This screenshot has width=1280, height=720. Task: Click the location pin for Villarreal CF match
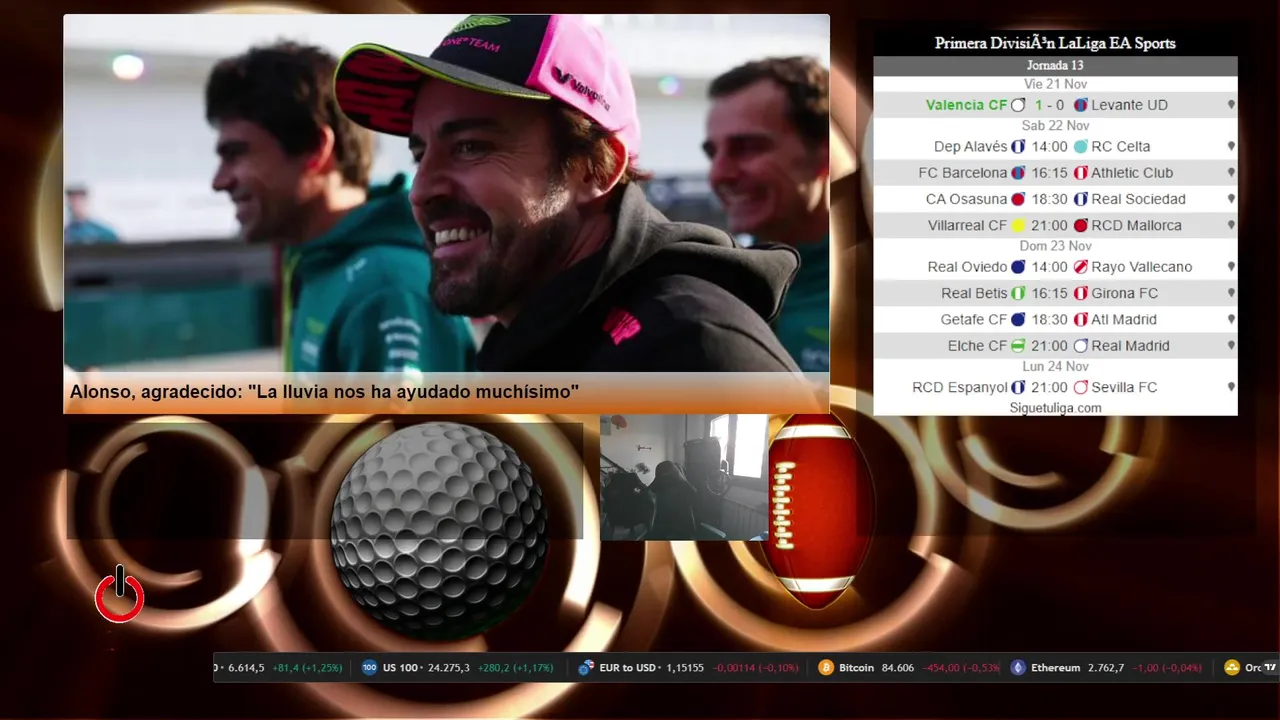pos(1231,226)
